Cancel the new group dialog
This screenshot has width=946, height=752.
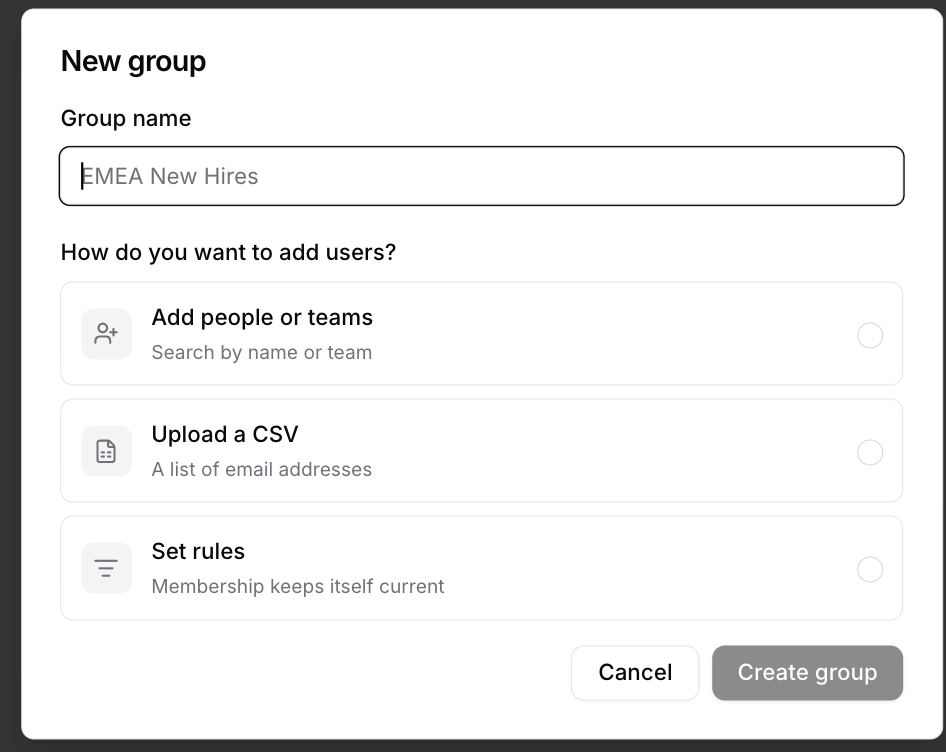(x=635, y=672)
